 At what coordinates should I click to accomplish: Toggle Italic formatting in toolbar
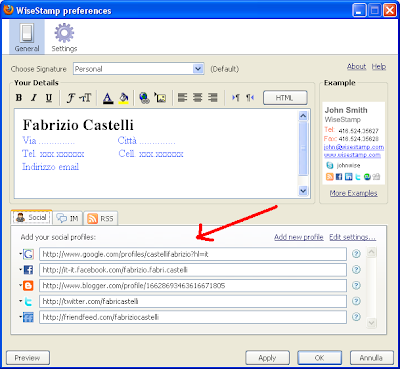(34, 98)
